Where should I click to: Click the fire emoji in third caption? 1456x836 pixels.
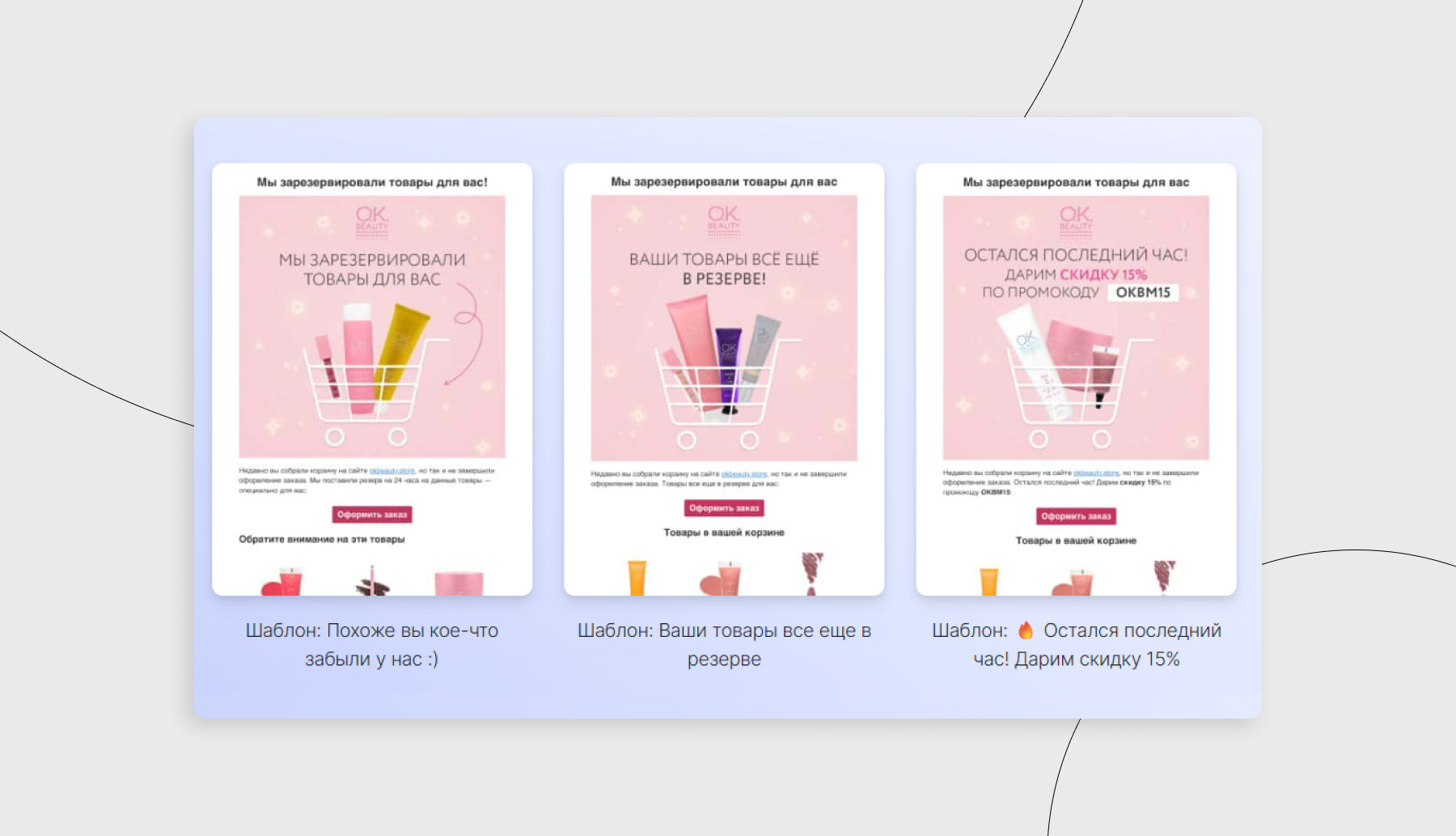(1026, 630)
